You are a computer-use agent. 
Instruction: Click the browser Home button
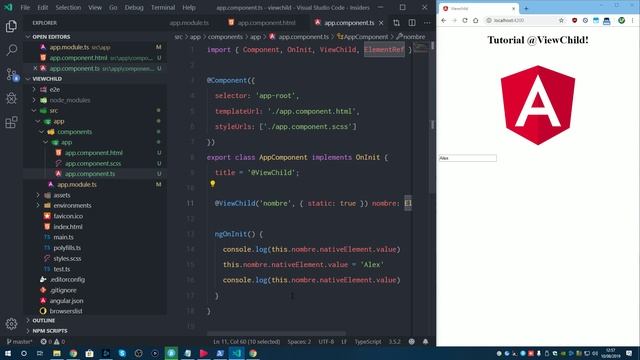(x=476, y=20)
